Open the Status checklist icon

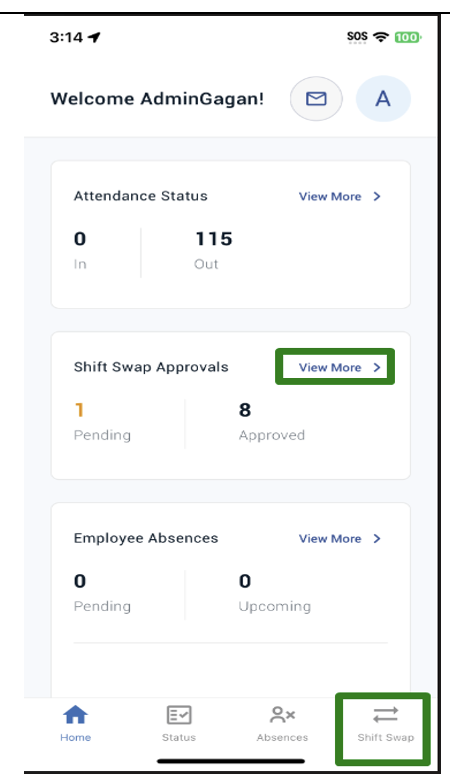coord(179,715)
